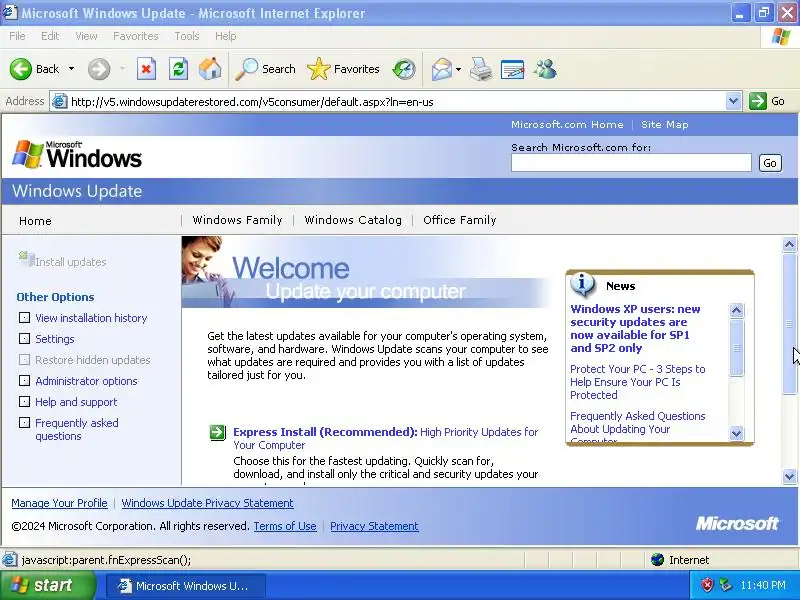
Task: Click the network tray icon
Action: tap(725, 585)
